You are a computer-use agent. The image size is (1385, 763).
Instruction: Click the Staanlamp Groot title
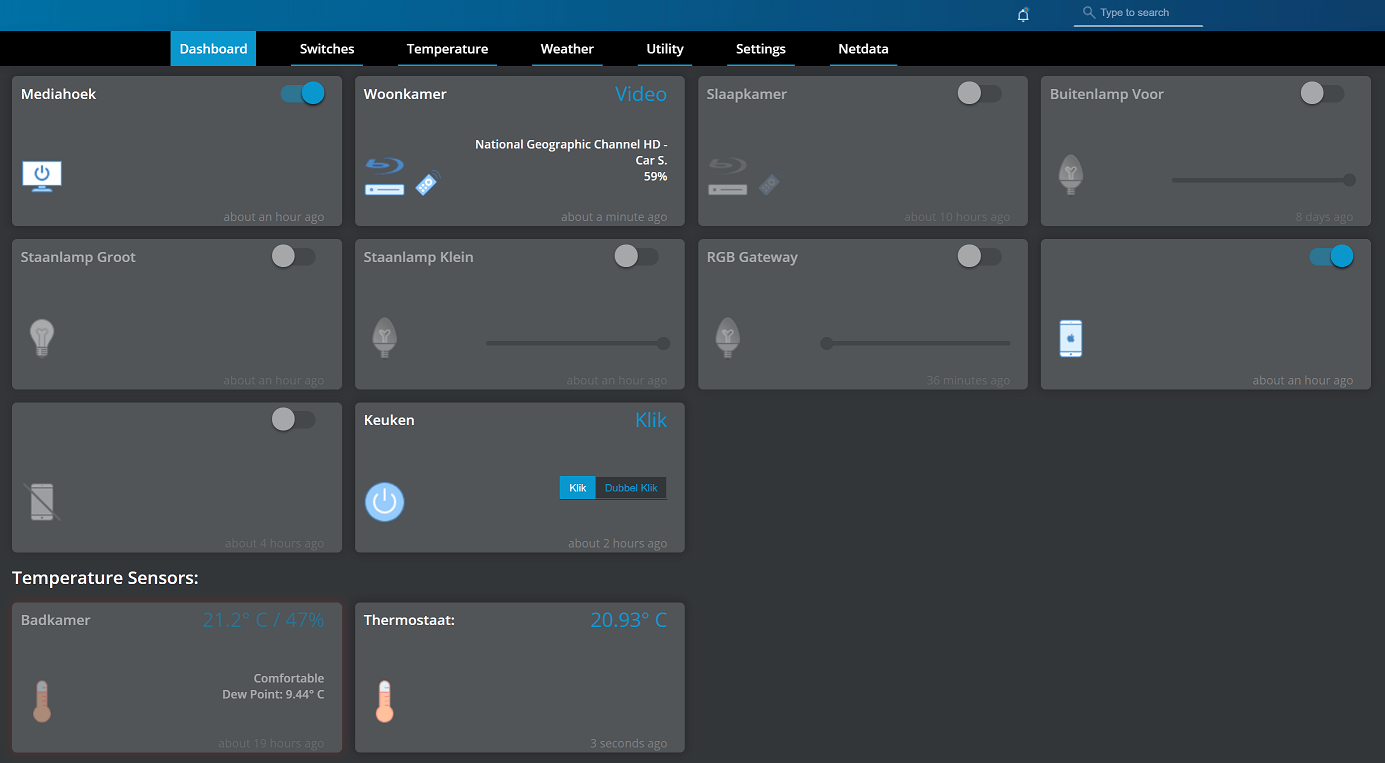tap(78, 257)
